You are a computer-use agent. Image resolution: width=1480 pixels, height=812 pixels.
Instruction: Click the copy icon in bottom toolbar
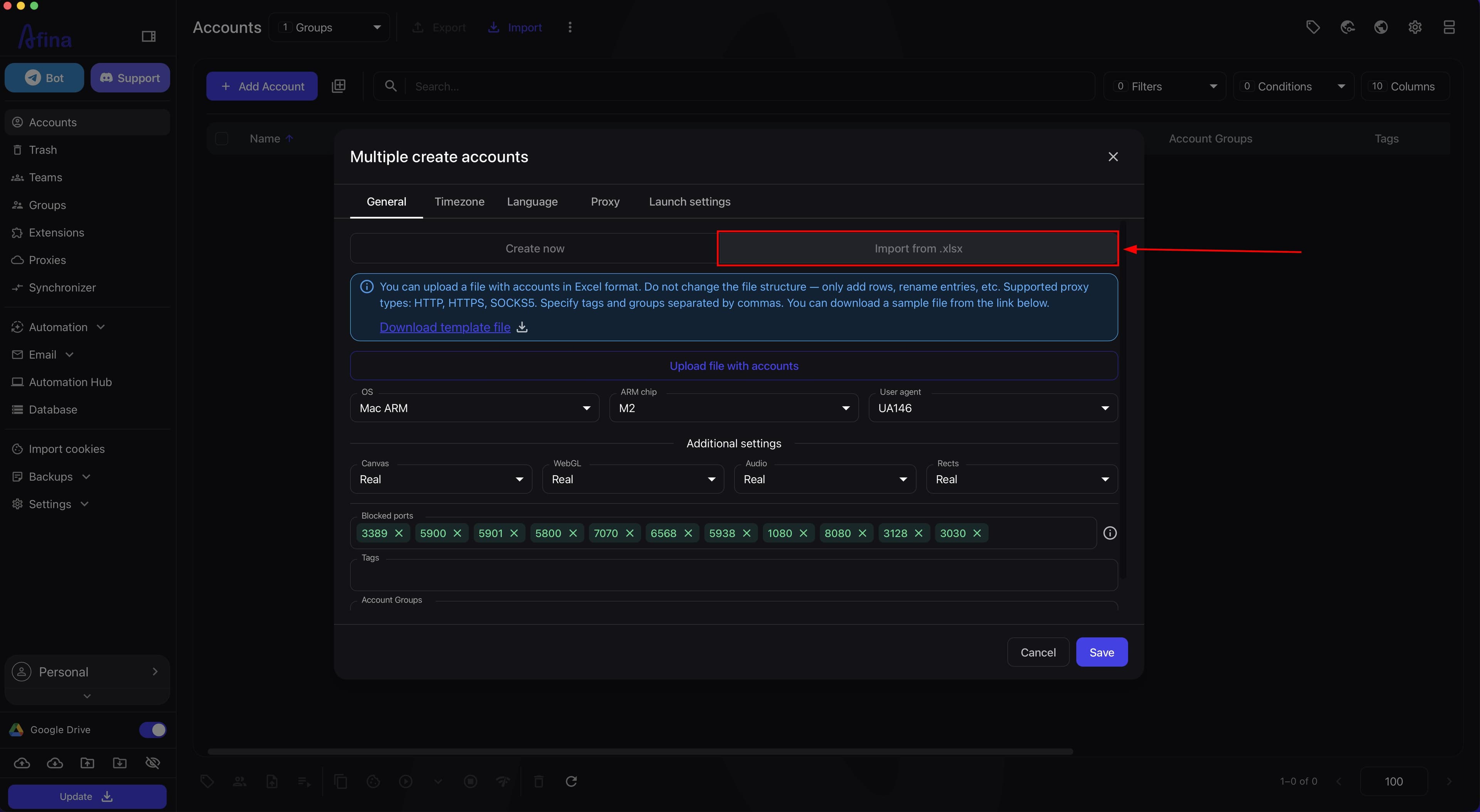[341, 781]
